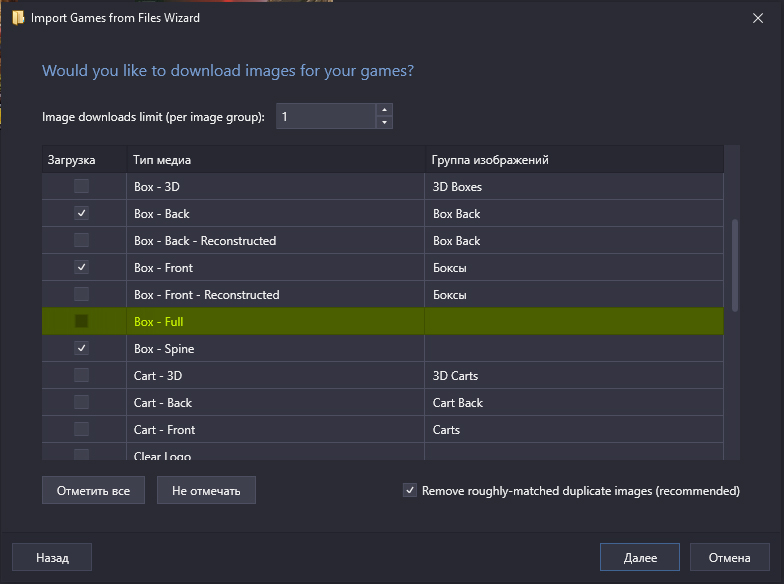Uncheck the Box - Spine checkbox
784x584 pixels.
point(82,349)
